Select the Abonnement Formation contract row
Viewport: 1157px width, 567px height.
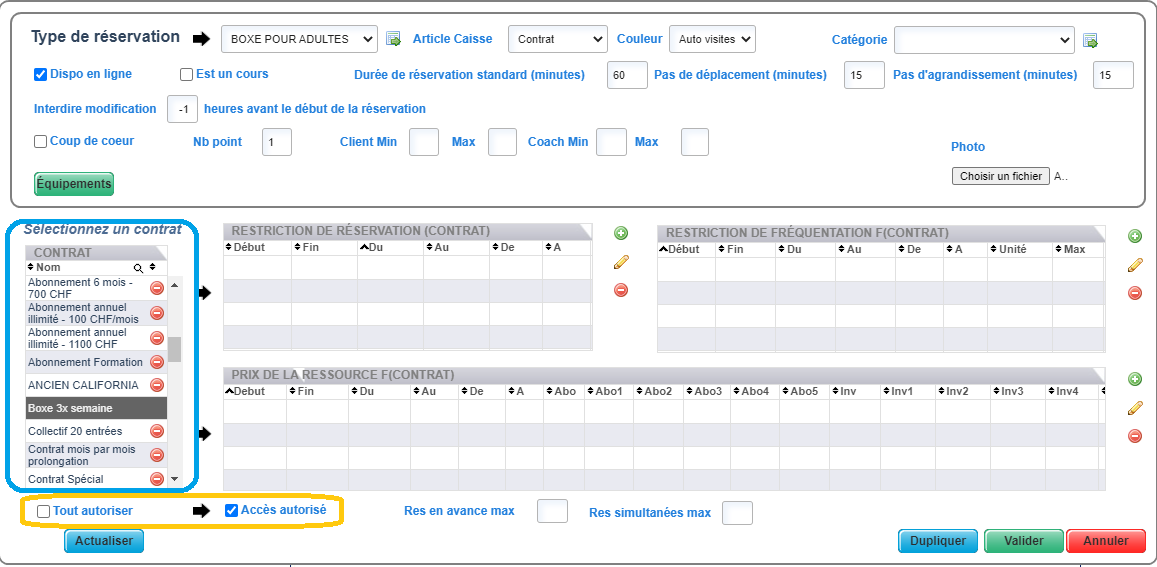coord(85,362)
